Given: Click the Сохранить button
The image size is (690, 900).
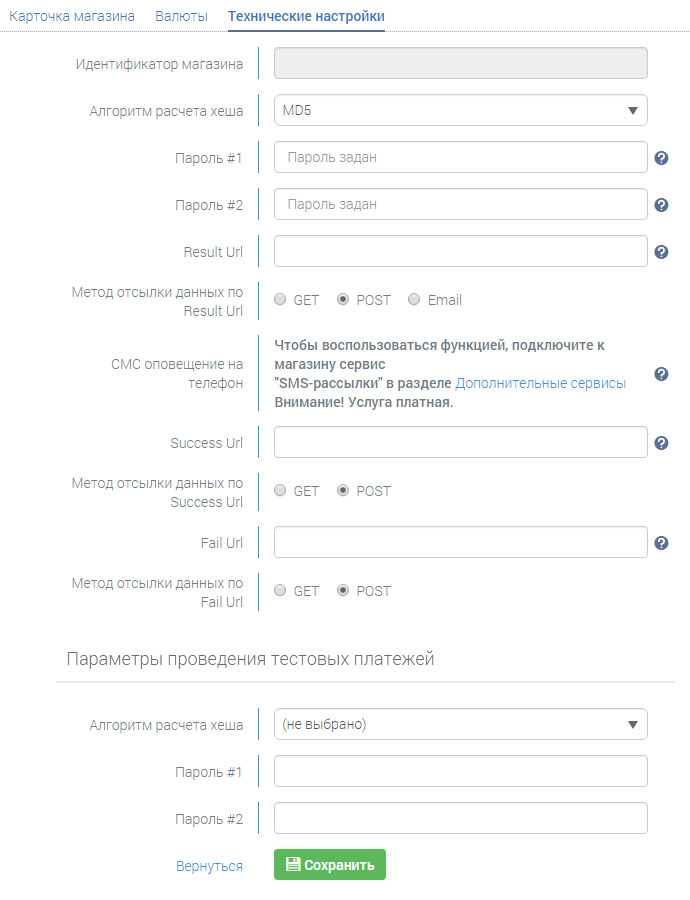Looking at the screenshot, I should [x=330, y=865].
